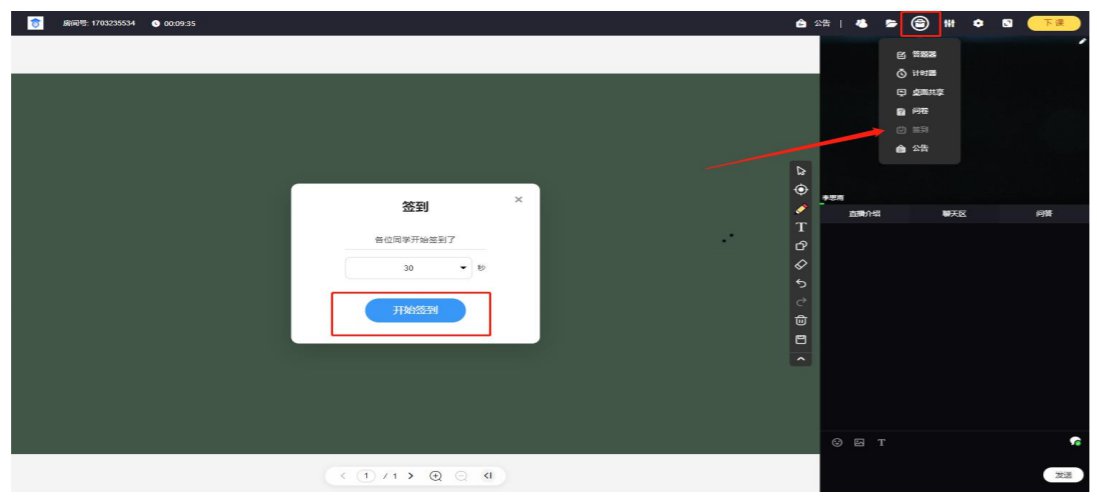Viewport: 1097px width, 503px height.
Task: Open the 30 seconds duration dropdown
Action: point(409,268)
